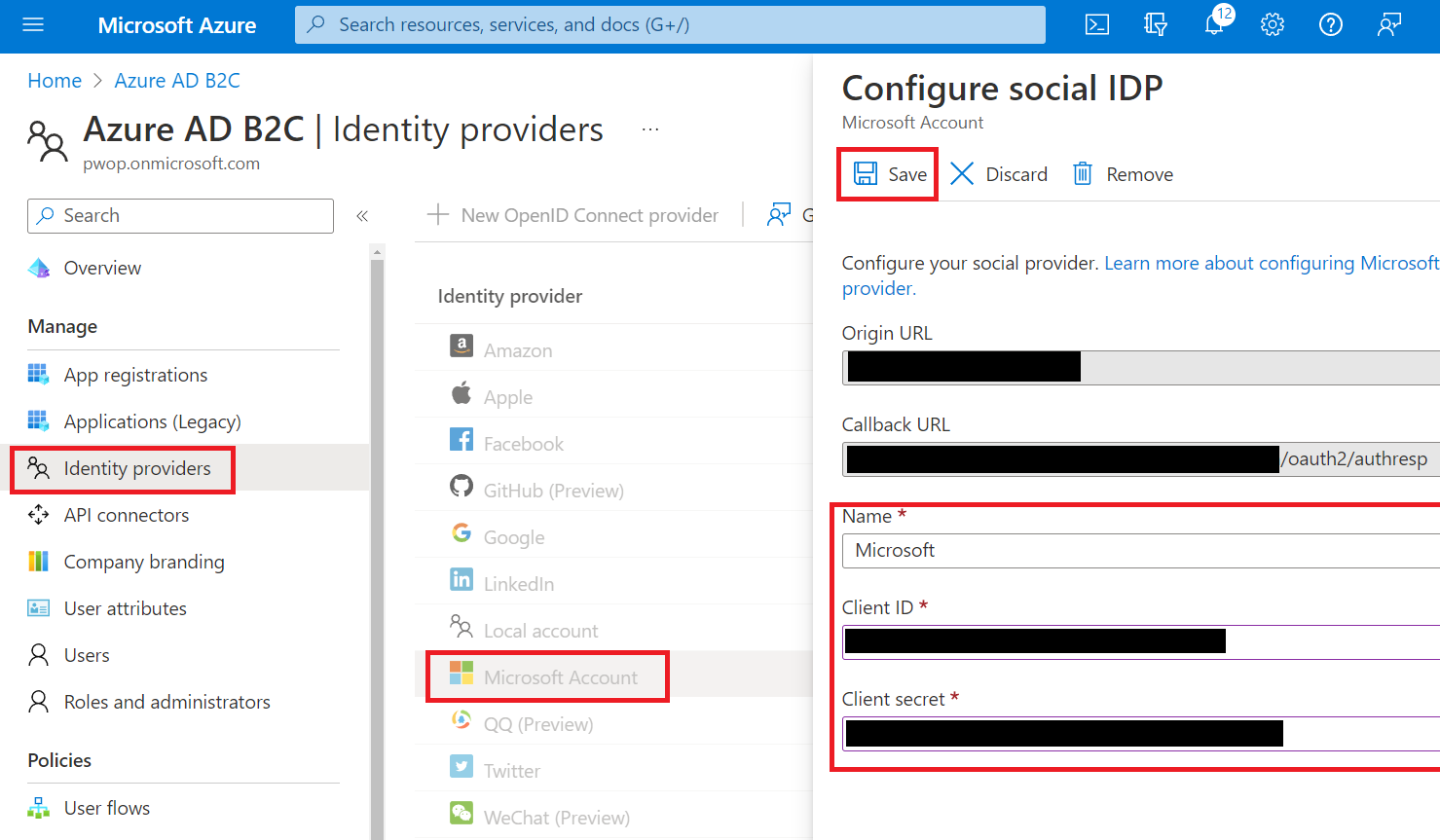Click the Client ID field
This screenshot has width=1440, height=840.
coord(1141,642)
